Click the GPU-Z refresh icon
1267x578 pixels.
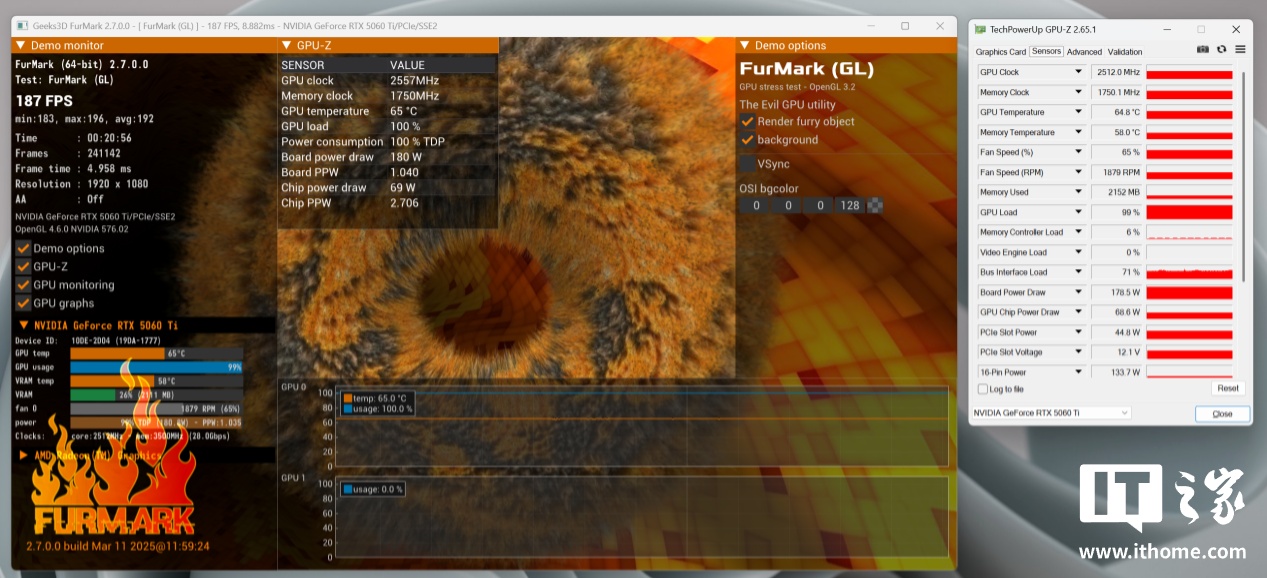pyautogui.click(x=1221, y=50)
